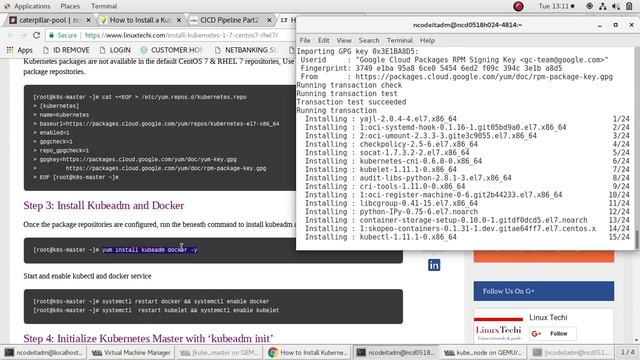The image size is (640, 360).
Task: Click the red recording indicator icon
Action: (518, 6)
